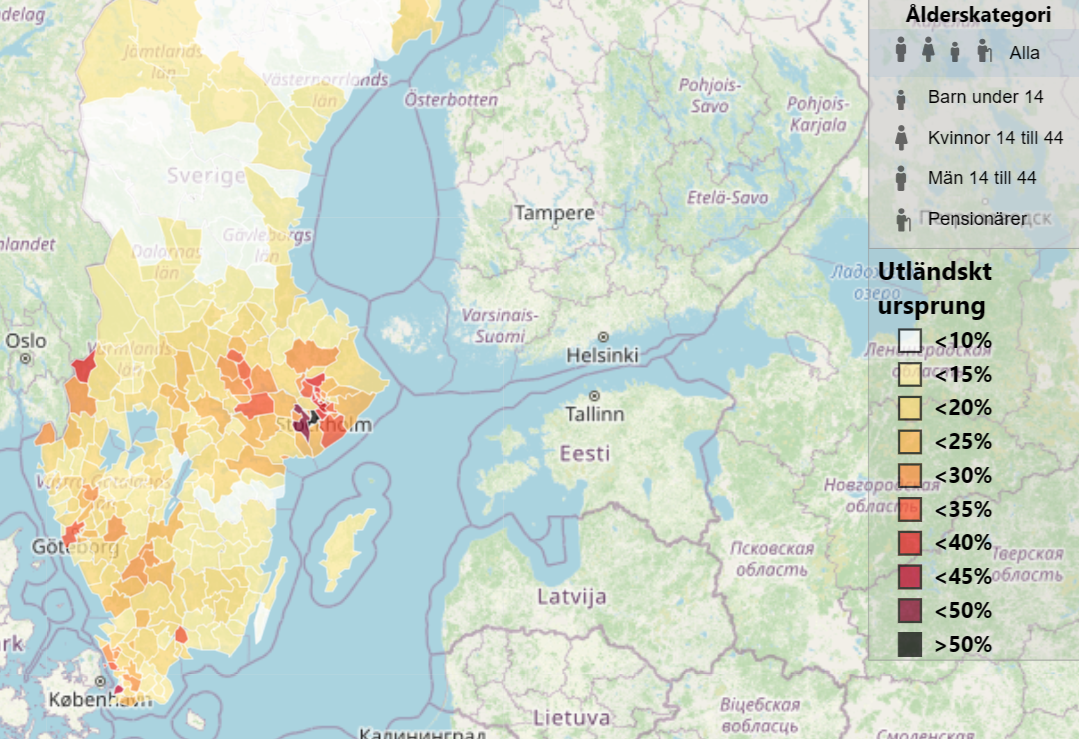This screenshot has width=1079, height=739.
Task: Click the Helsinki city marker on the map
Action: pyautogui.click(x=602, y=337)
